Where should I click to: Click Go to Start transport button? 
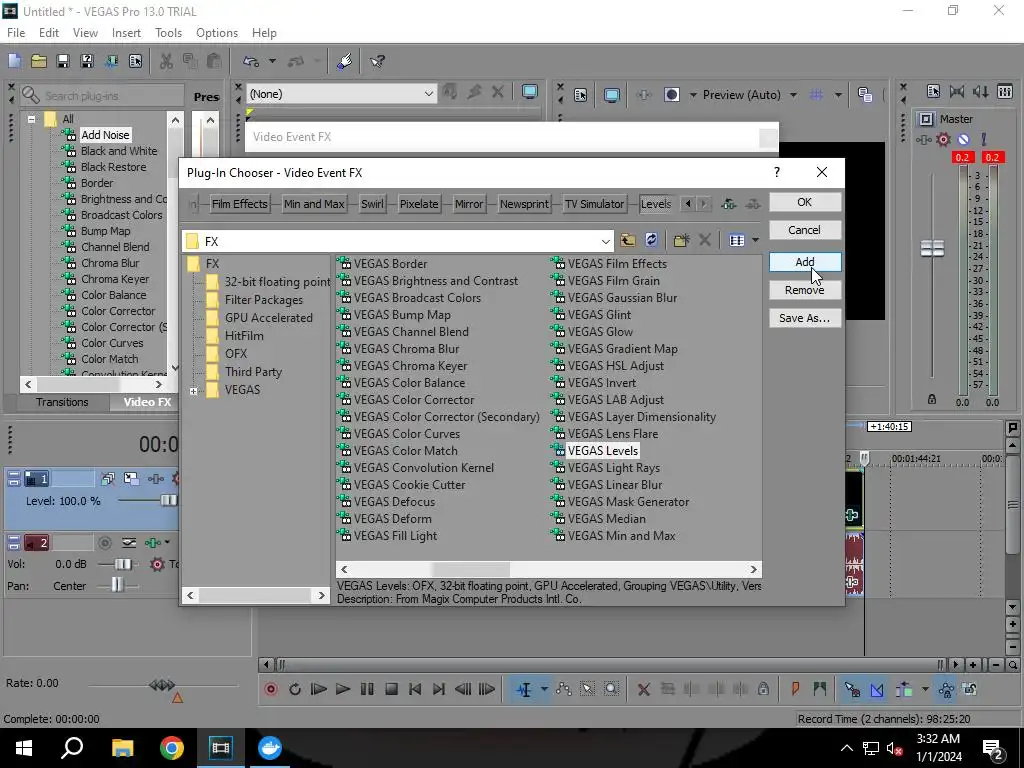point(415,689)
